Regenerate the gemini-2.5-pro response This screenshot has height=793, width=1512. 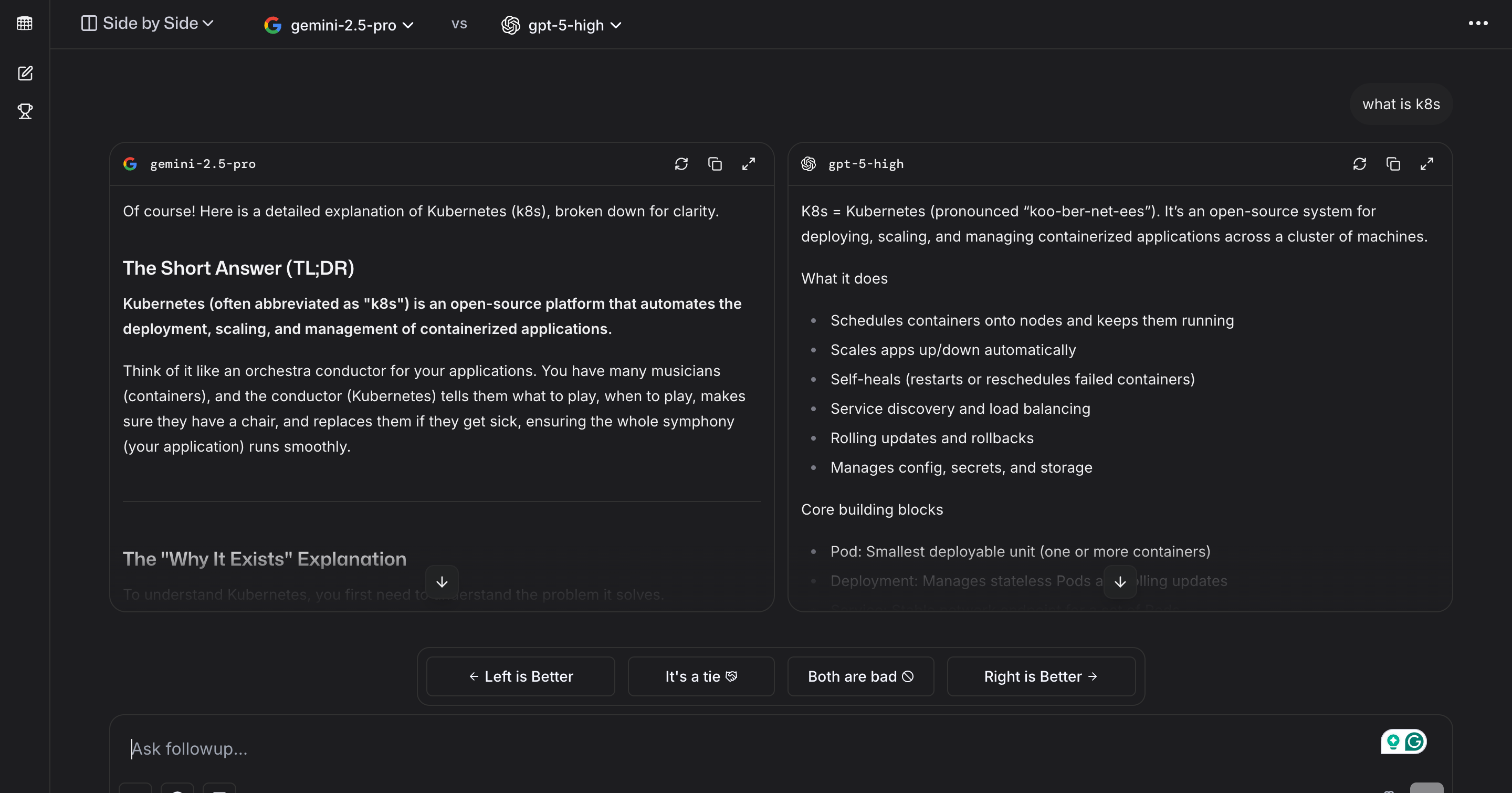pos(681,164)
